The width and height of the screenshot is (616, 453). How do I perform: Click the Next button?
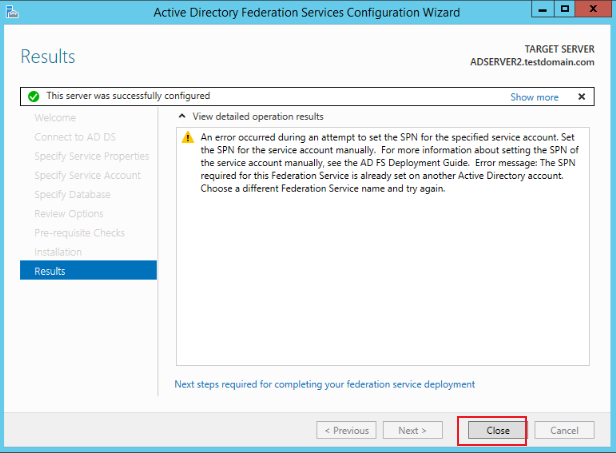coord(412,431)
